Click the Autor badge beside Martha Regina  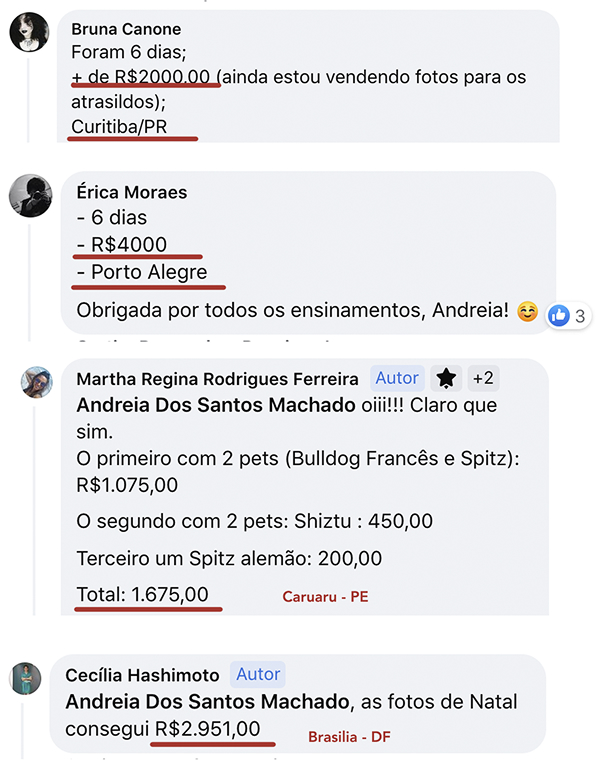pos(396,378)
